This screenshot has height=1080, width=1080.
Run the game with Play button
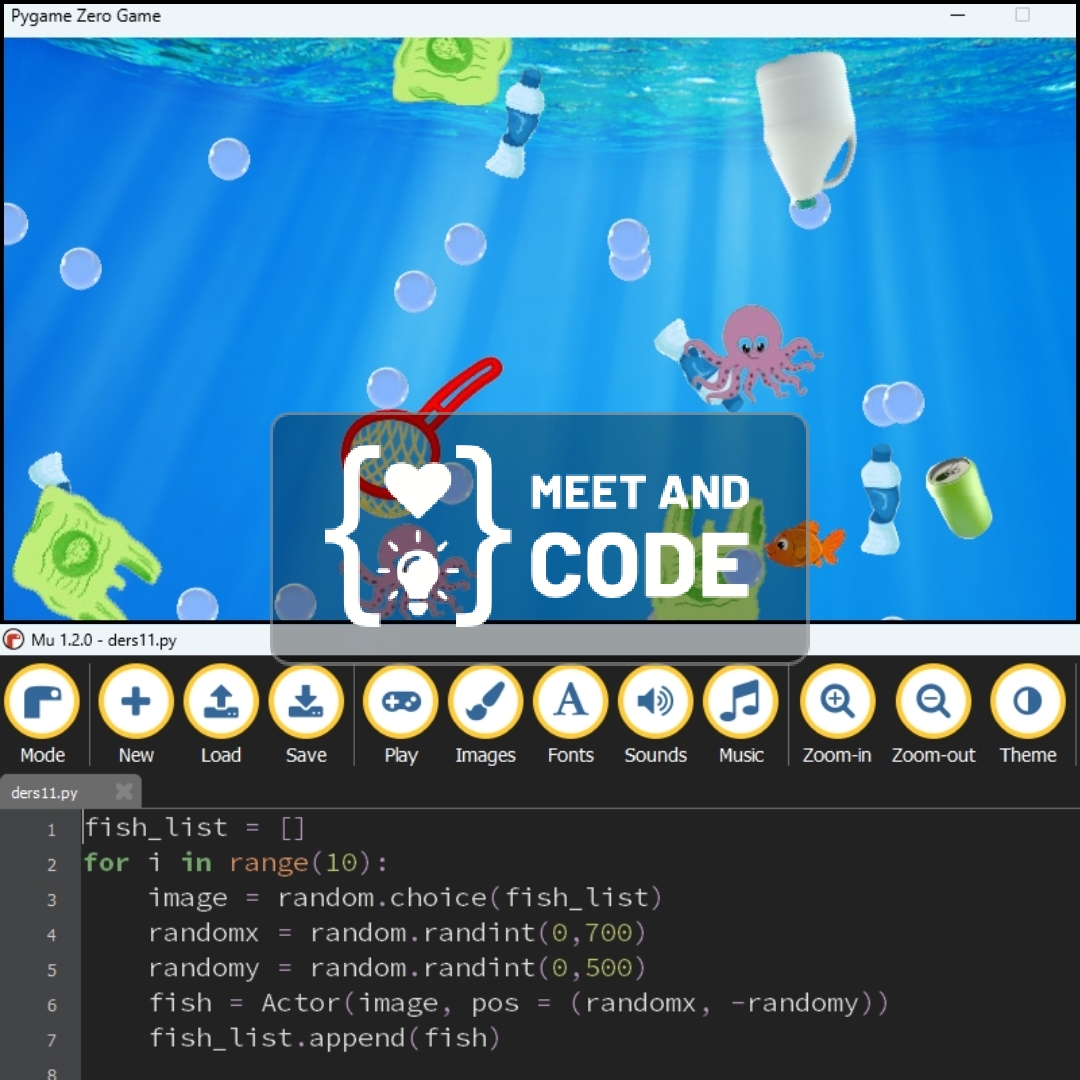pos(401,714)
